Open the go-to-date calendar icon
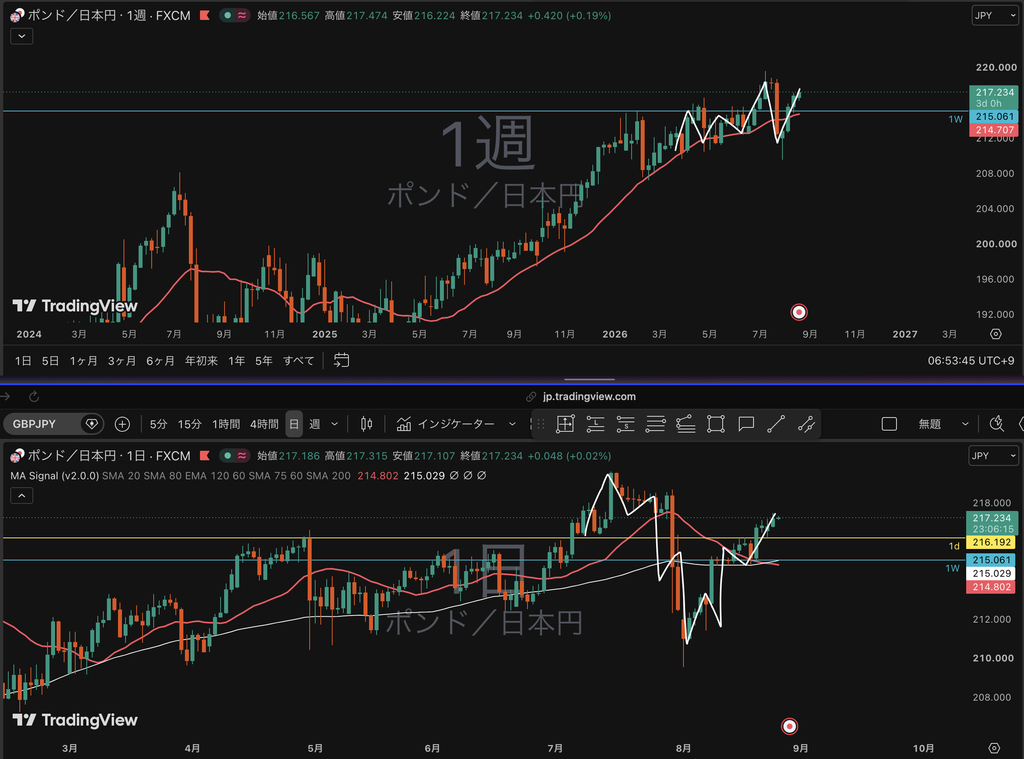The image size is (1024, 759). pyautogui.click(x=341, y=361)
